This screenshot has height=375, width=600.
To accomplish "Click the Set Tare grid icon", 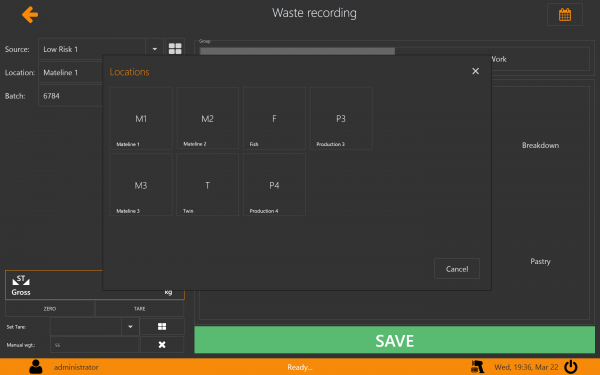I will 162,326.
